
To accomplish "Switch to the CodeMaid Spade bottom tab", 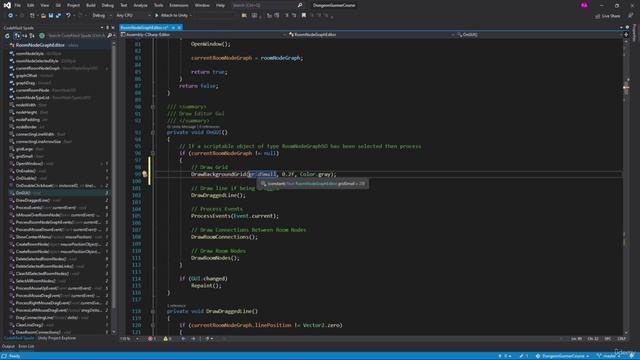I will (19, 338).
